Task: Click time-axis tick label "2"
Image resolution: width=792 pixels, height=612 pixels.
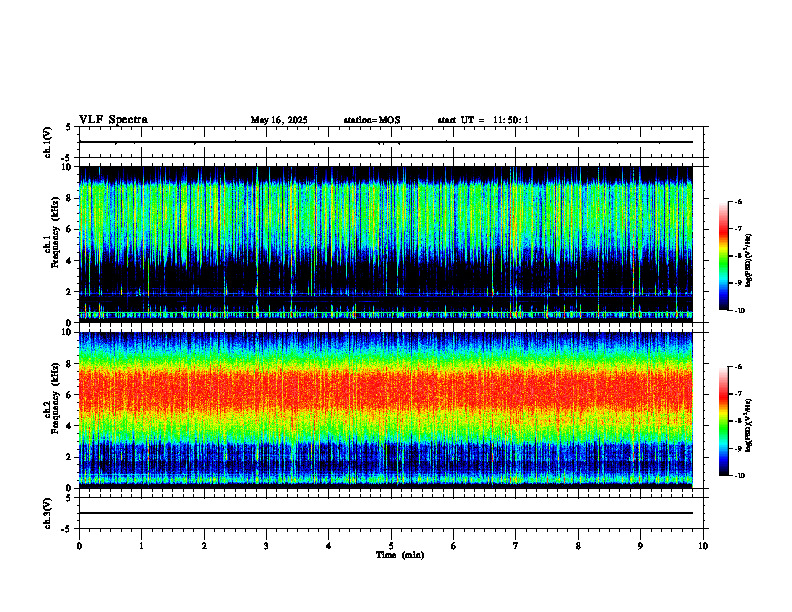Action: coord(204,546)
